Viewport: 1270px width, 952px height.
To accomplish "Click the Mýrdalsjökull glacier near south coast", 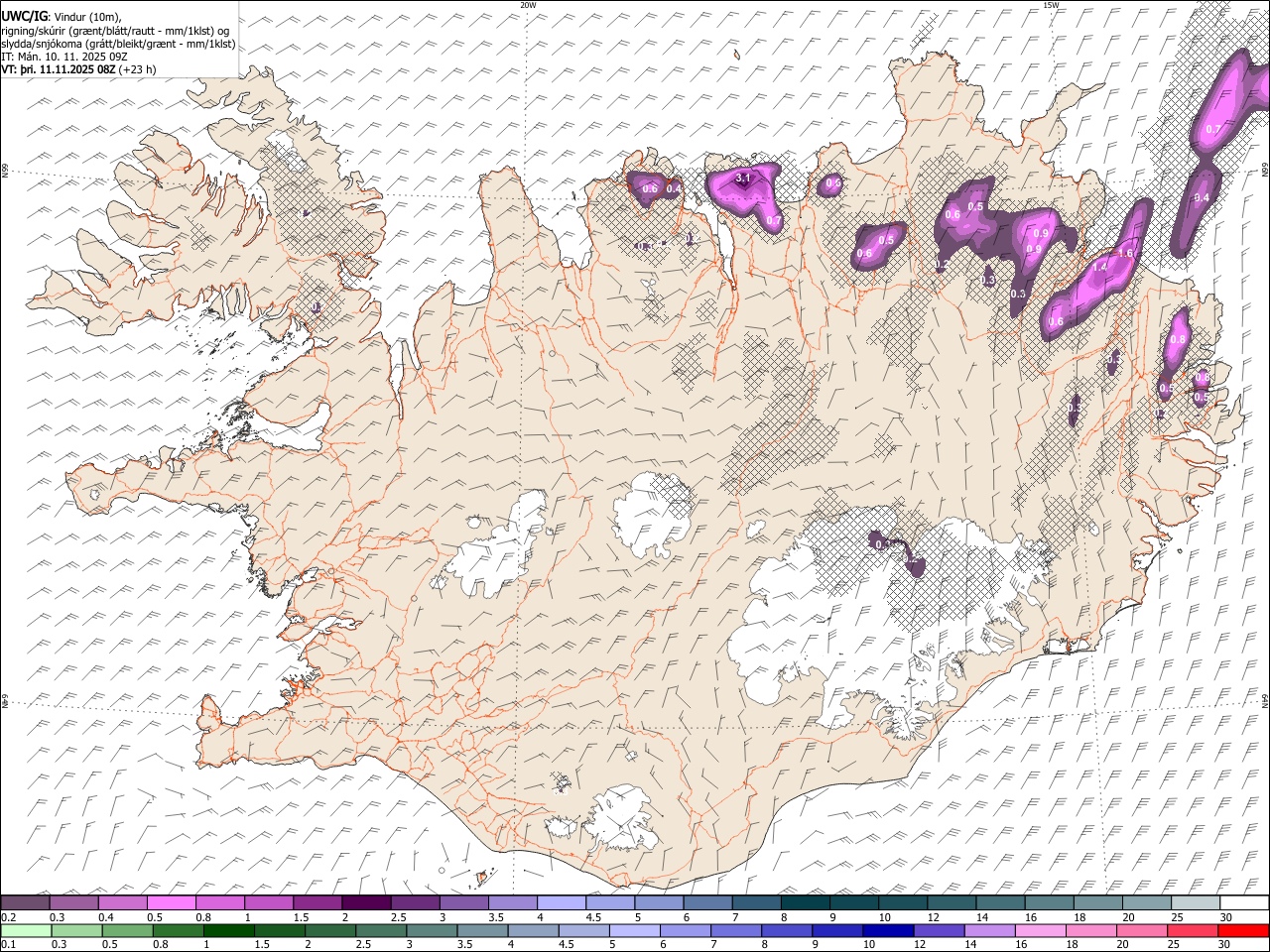I will pos(623,819).
